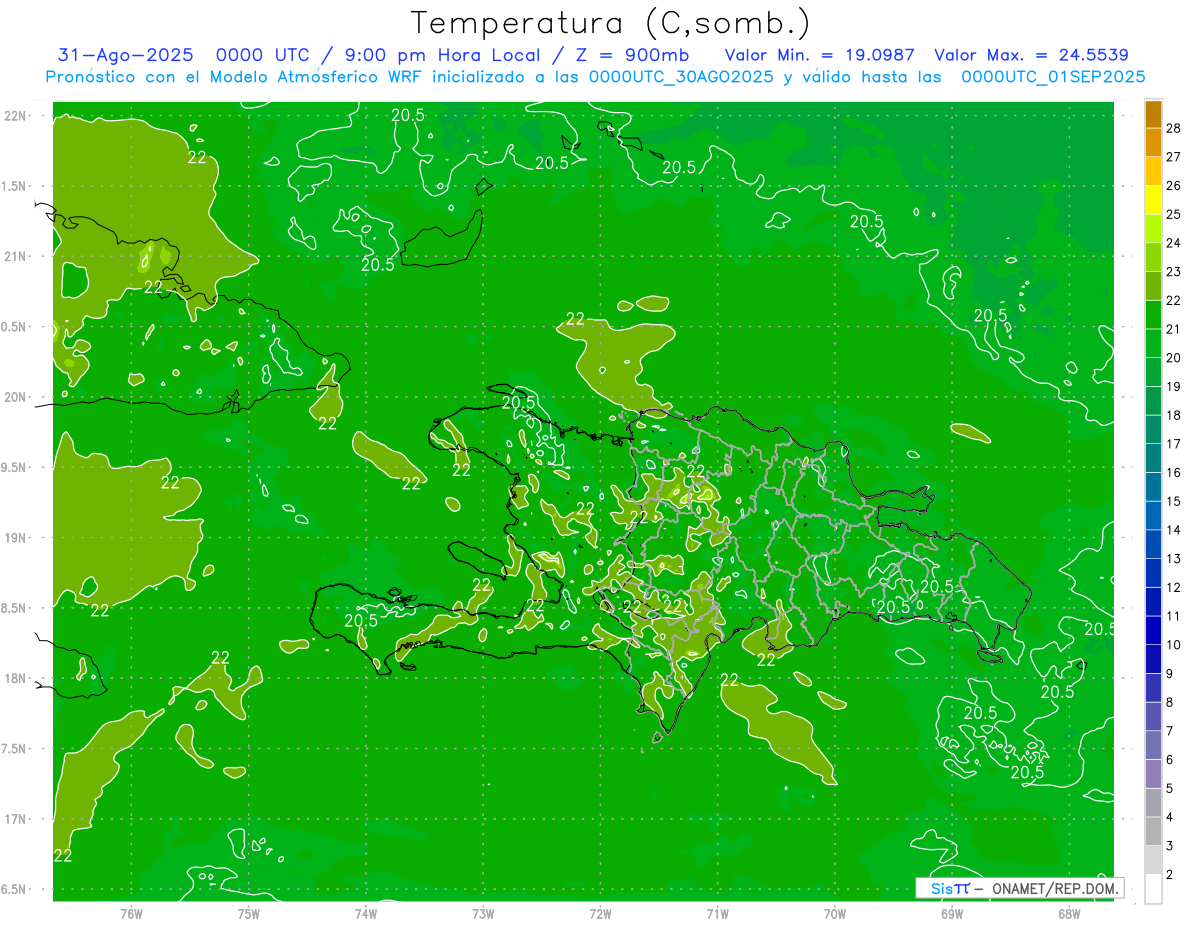Click the "72W" longitude axis label
1200x927 pixels.
(x=600, y=914)
